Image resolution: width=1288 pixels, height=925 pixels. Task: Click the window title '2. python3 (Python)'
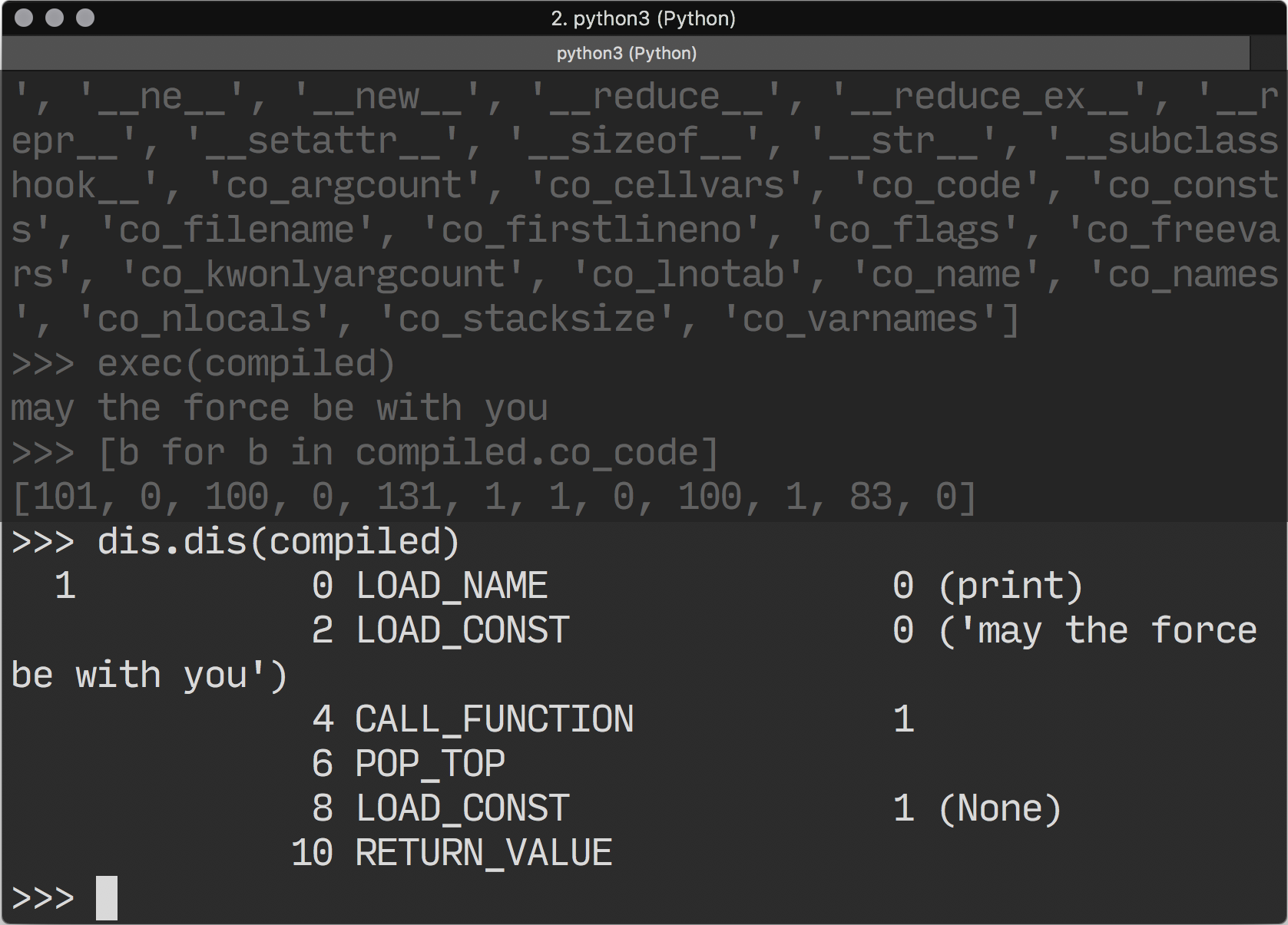[x=643, y=18]
